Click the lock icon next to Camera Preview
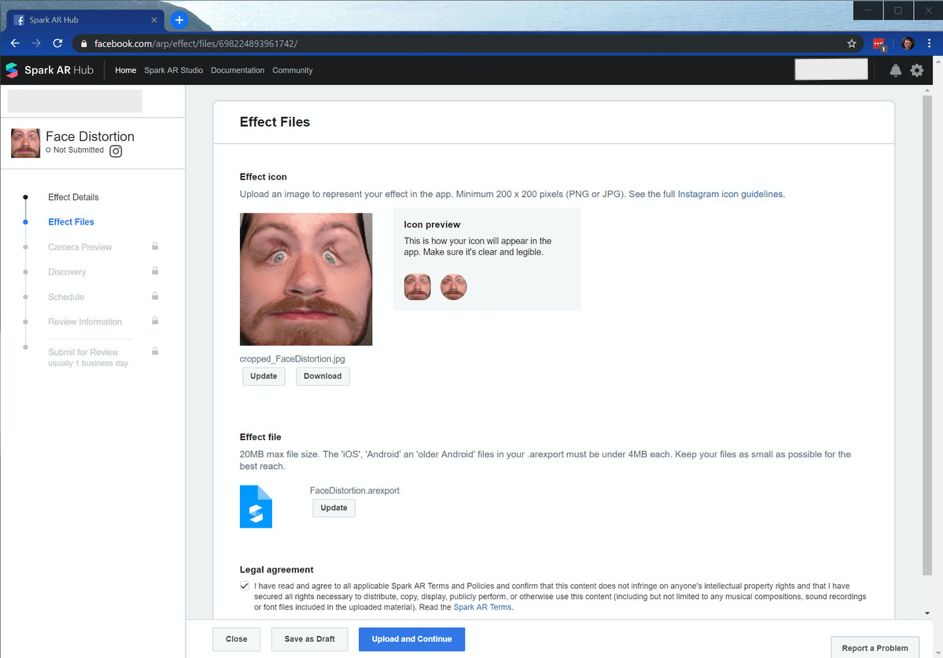This screenshot has height=658, width=943. coord(155,246)
